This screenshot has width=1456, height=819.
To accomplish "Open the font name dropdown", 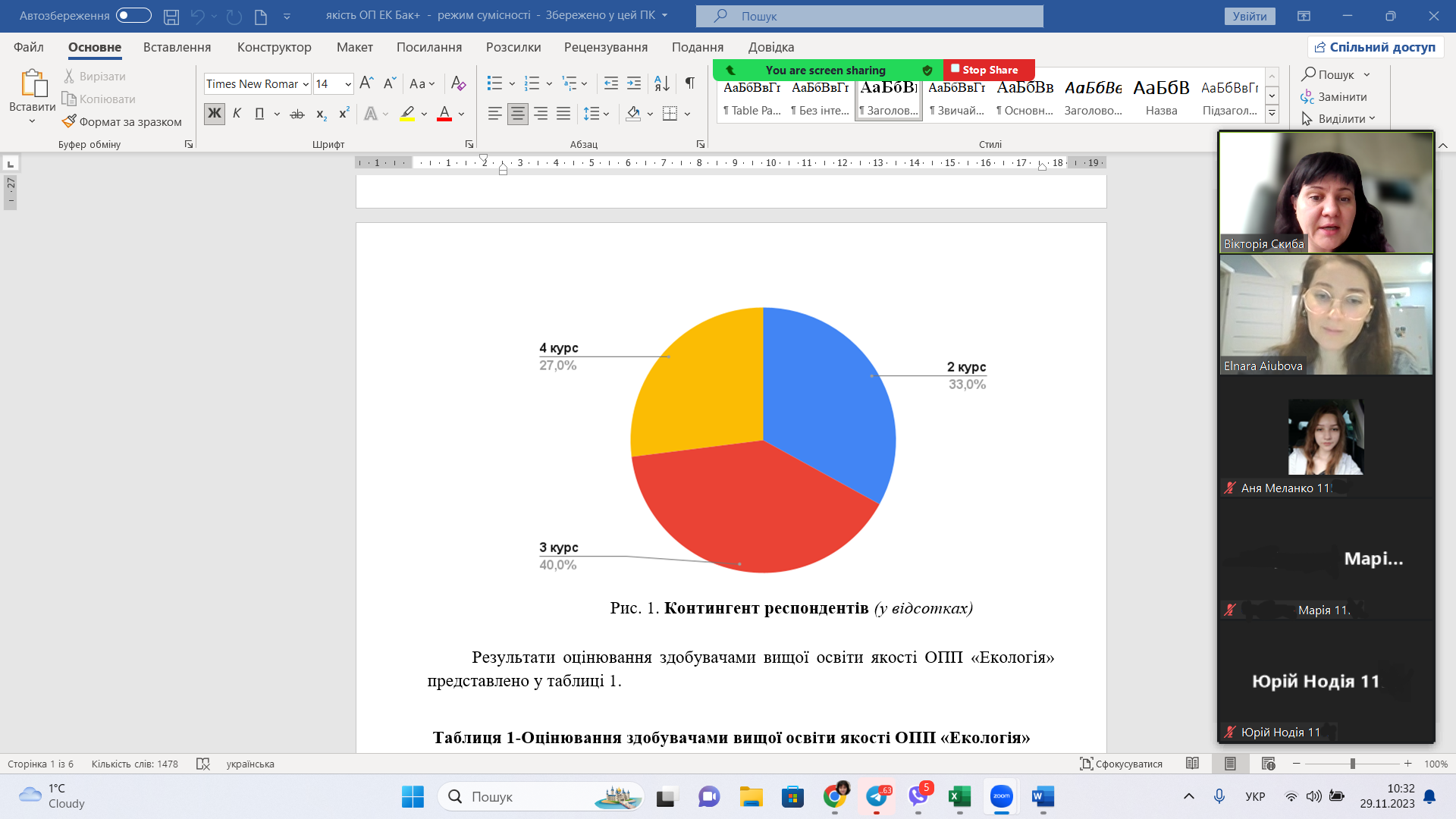I will (x=306, y=84).
